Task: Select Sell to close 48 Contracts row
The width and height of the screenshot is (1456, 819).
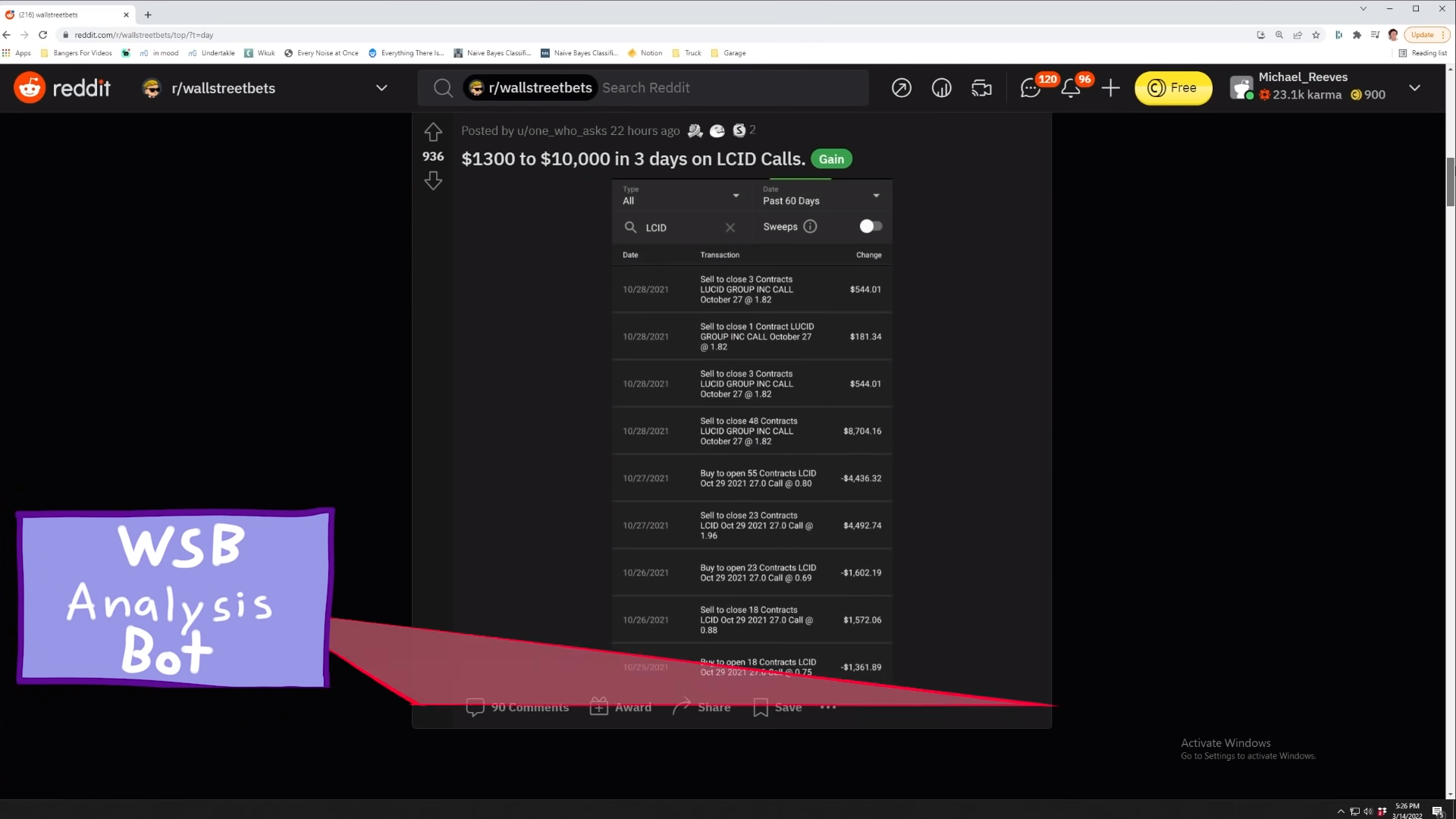Action: 752,431
